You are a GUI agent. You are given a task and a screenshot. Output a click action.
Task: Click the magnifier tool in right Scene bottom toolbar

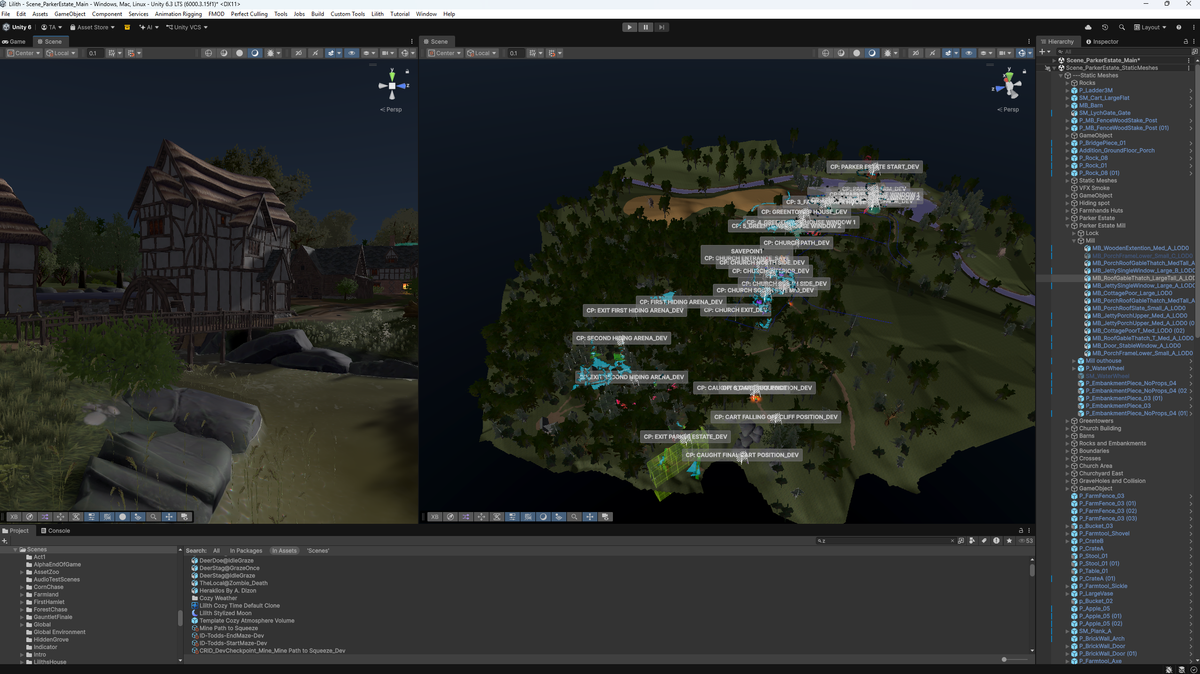[x=574, y=517]
